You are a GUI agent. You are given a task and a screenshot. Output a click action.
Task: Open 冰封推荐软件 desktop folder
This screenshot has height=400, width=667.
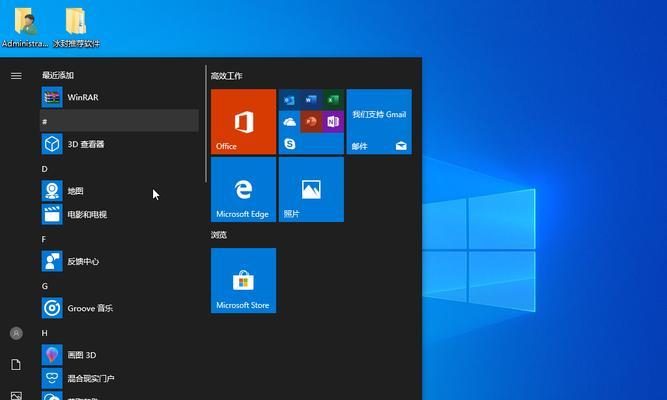pos(77,26)
